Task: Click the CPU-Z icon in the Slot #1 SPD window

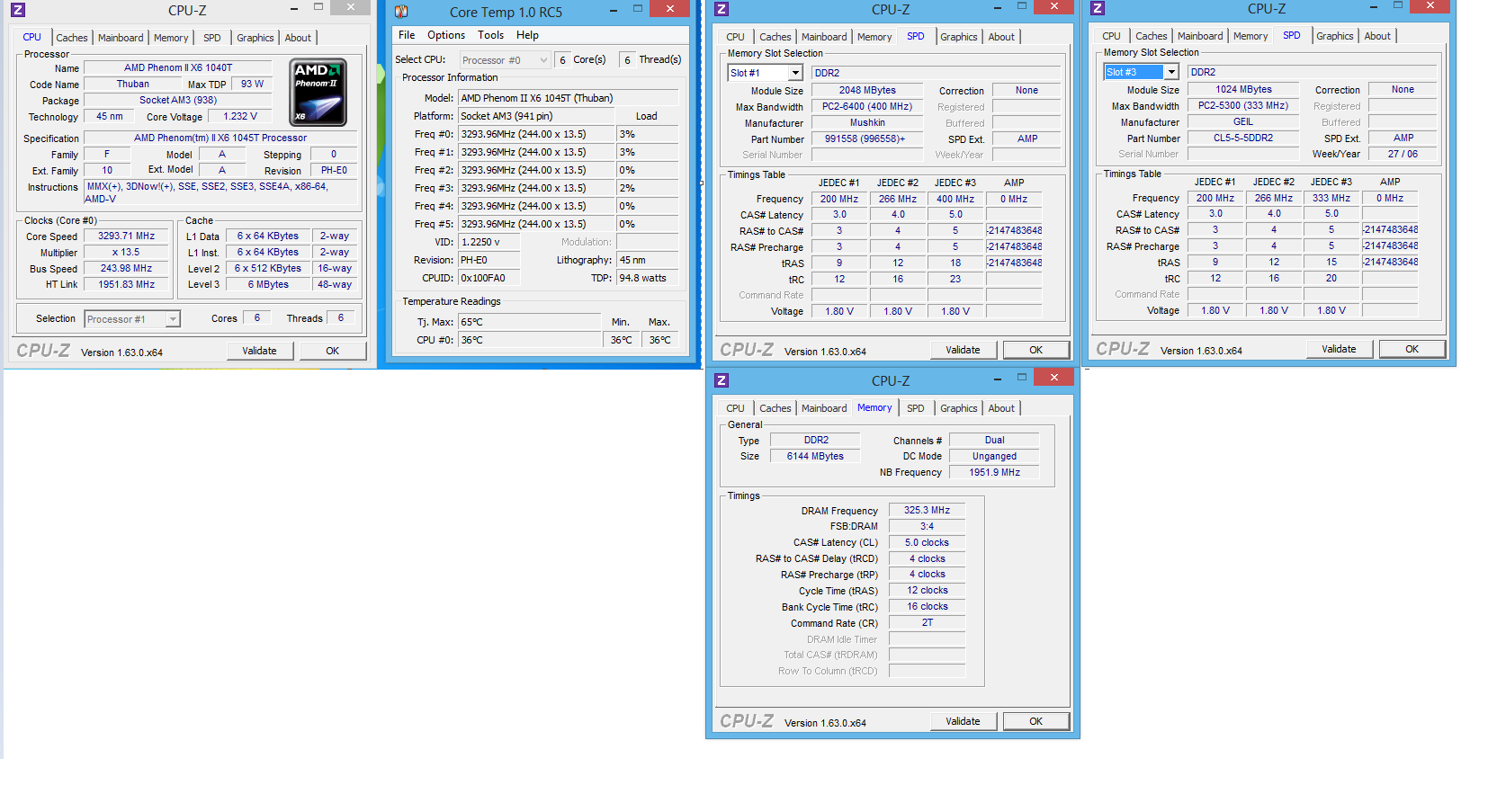Action: (x=722, y=9)
